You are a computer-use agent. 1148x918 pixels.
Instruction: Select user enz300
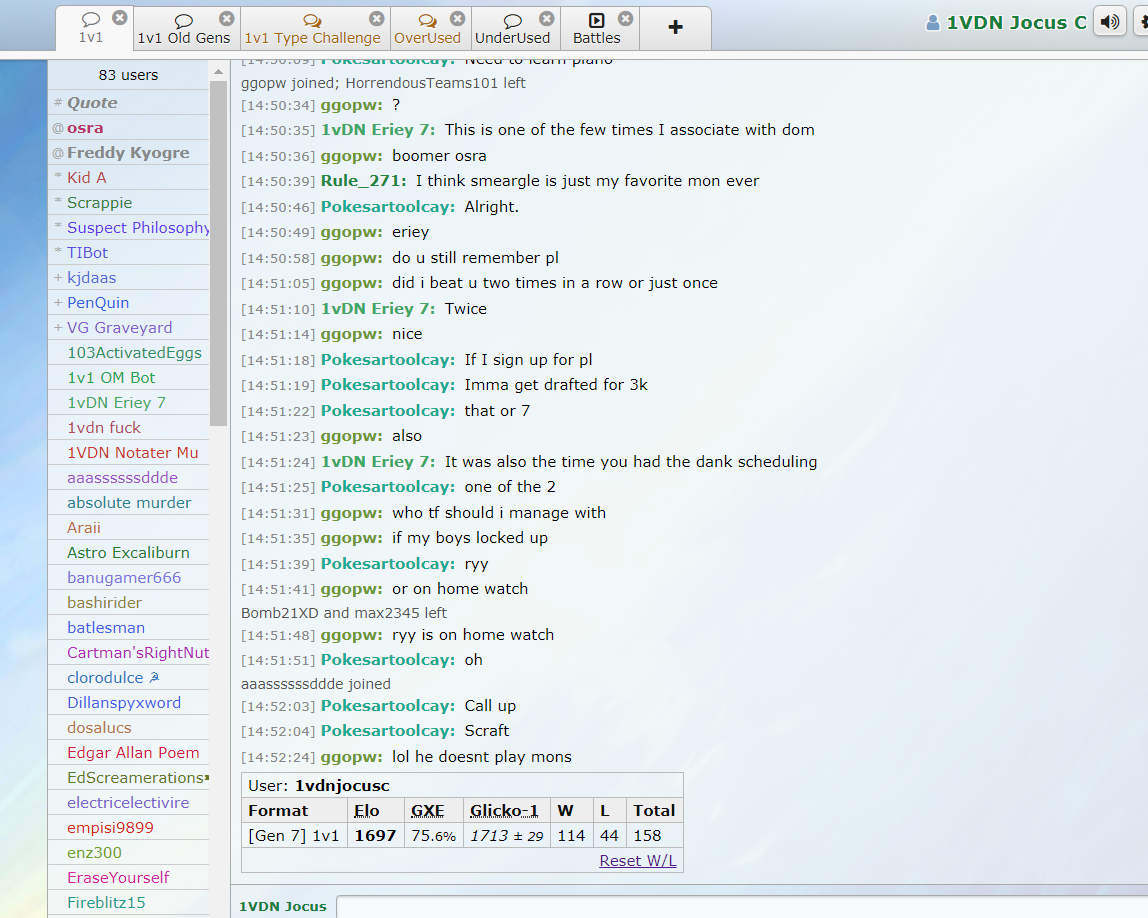coord(129,852)
